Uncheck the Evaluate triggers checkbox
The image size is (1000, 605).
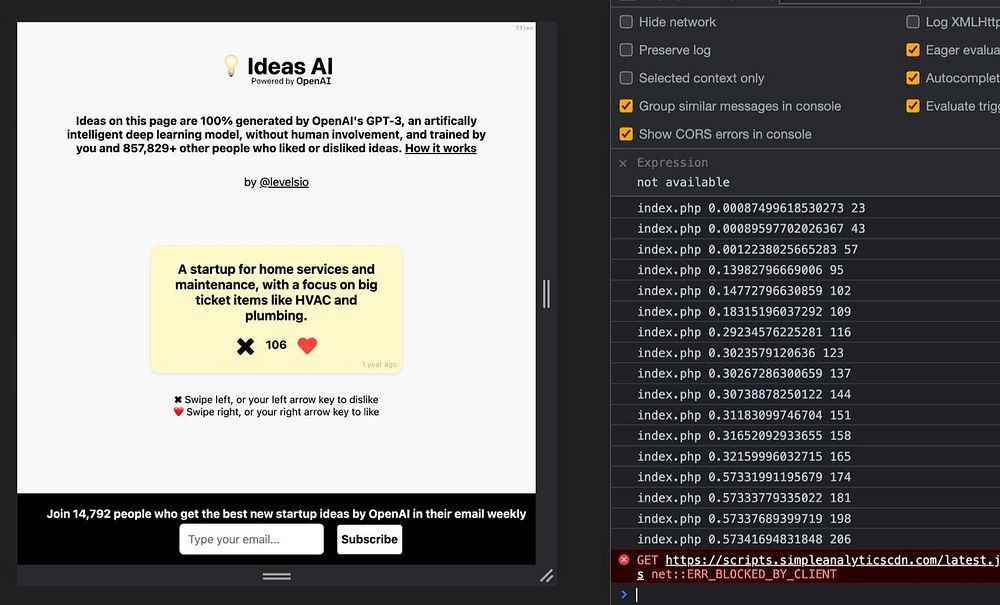pos(913,106)
